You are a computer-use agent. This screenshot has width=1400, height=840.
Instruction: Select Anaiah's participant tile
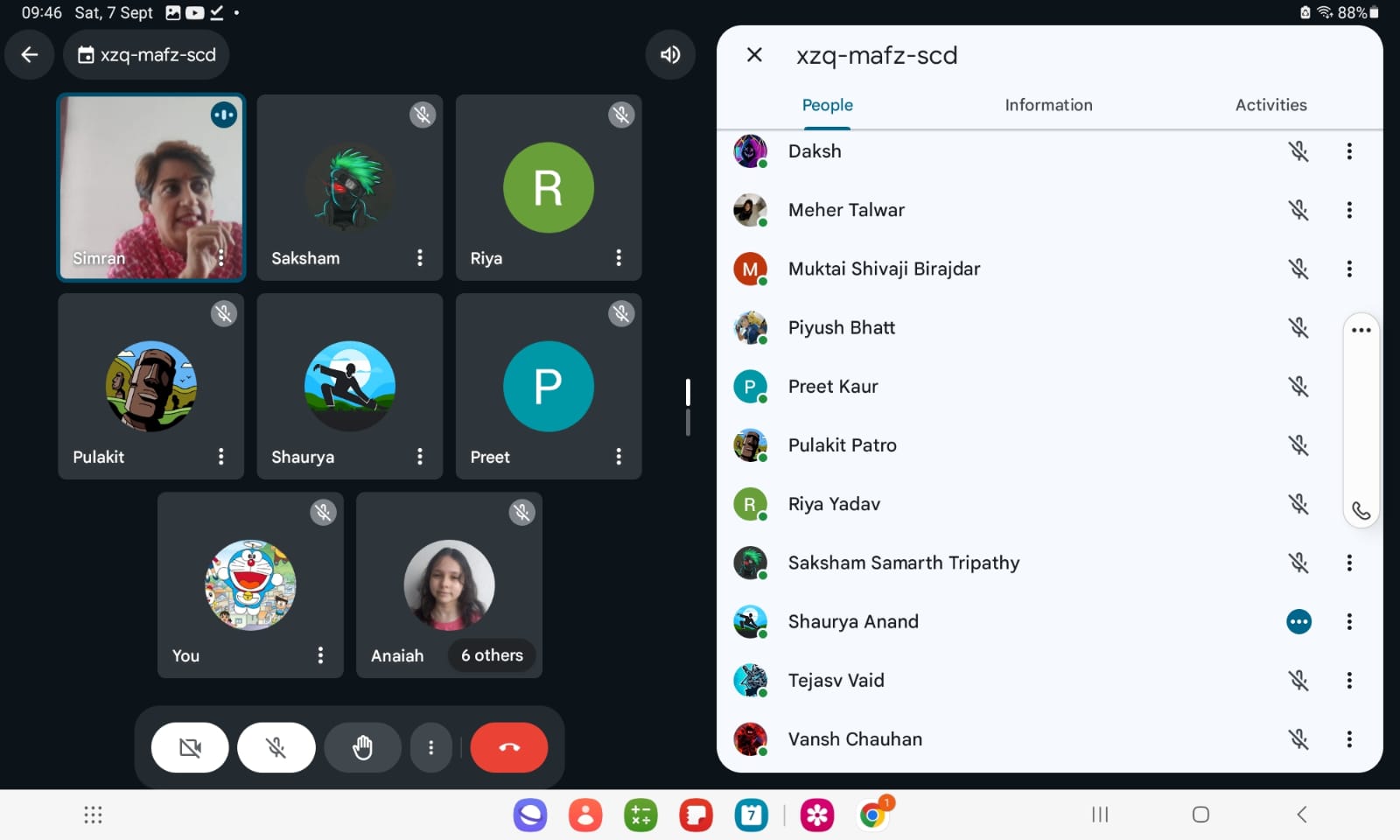[449, 584]
